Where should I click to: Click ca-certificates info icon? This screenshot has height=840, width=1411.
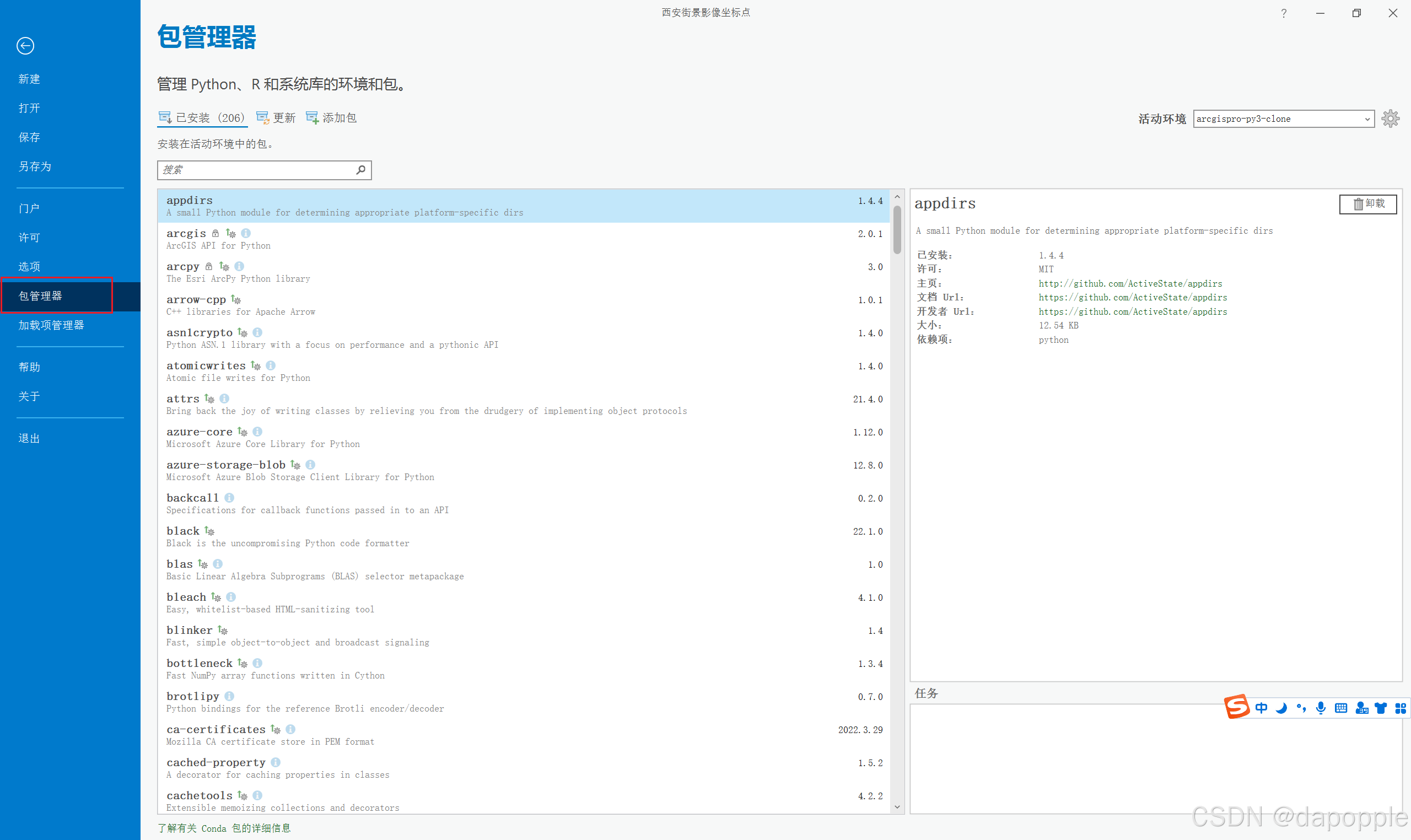(290, 729)
